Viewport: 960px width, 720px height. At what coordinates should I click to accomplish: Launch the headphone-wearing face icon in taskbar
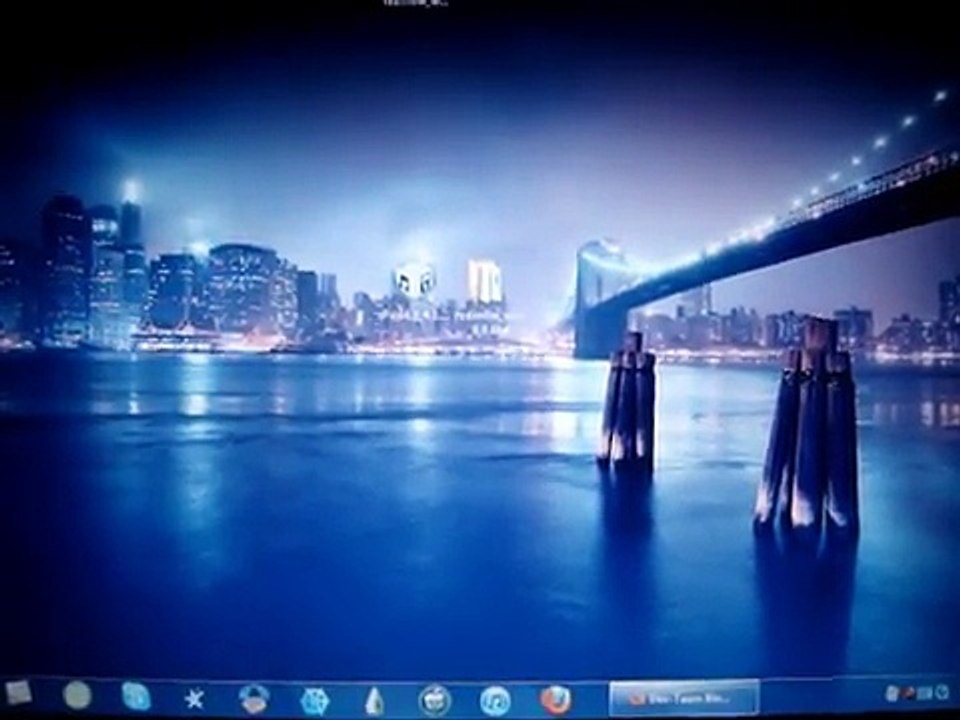(x=255, y=699)
